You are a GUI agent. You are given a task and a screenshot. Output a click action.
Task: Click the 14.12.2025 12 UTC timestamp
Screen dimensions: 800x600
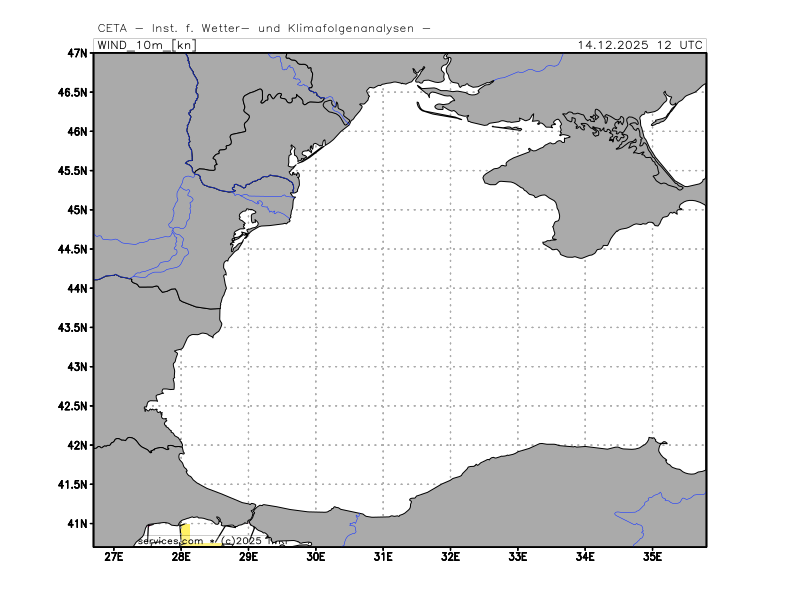(640, 45)
